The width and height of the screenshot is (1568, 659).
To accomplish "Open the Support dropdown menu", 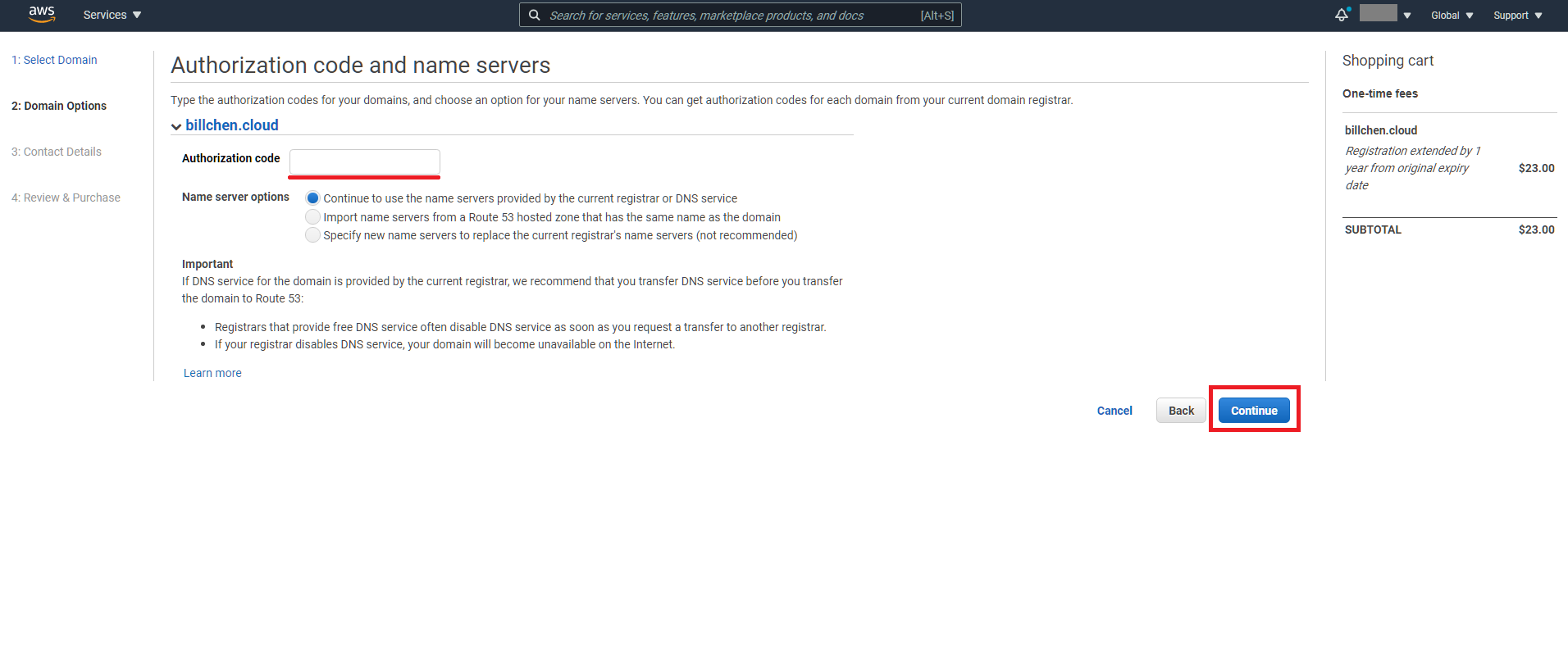I will 1518,16.
